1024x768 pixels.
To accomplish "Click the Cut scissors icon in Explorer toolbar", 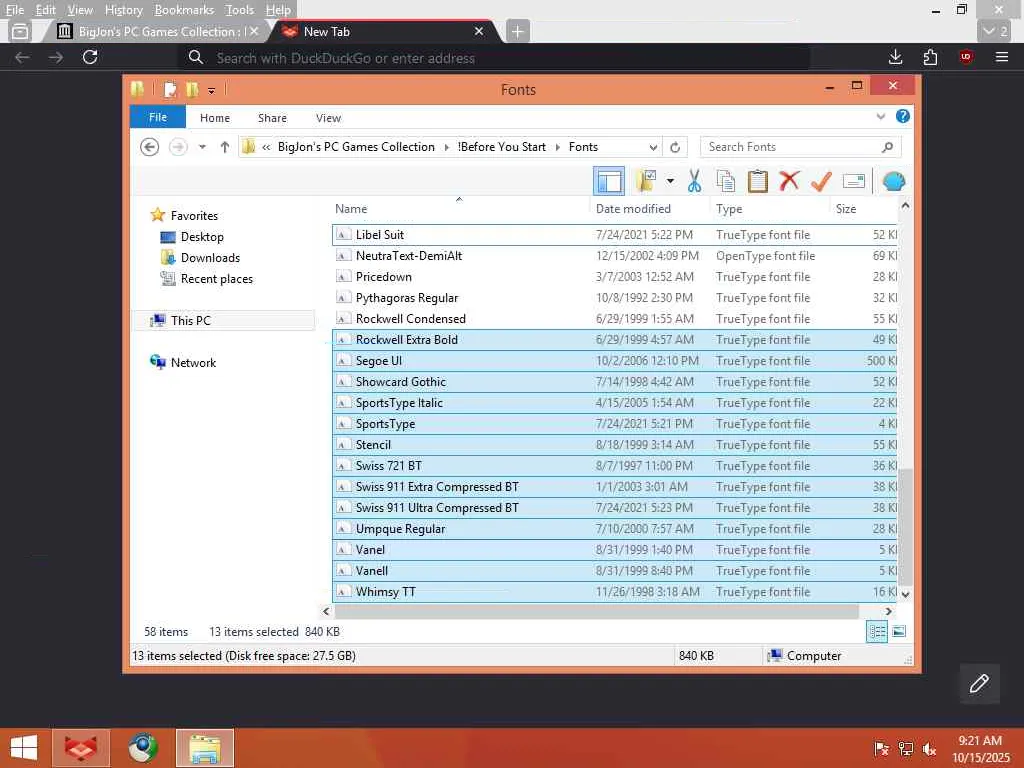I will pos(694,181).
